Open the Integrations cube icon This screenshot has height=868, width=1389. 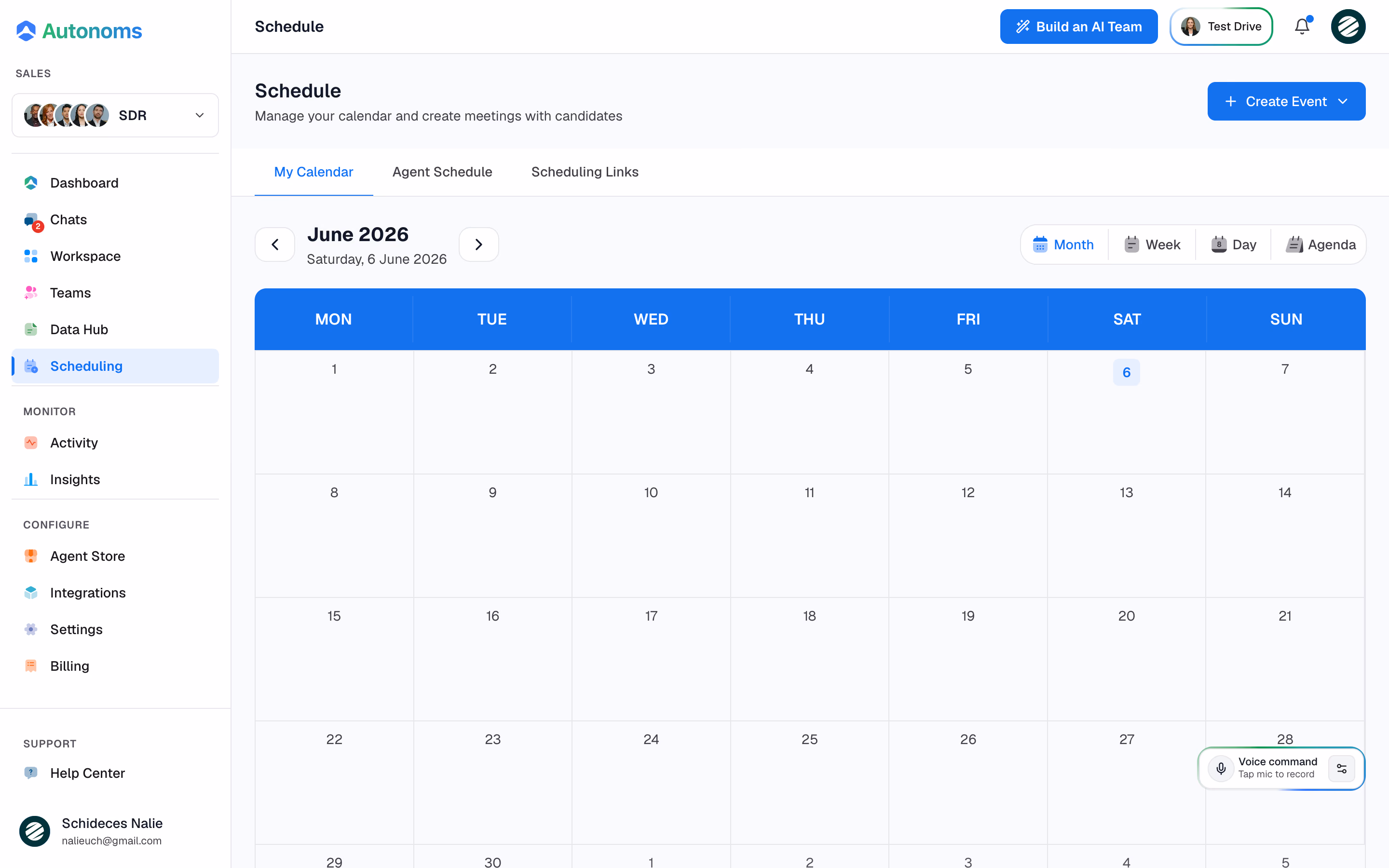(31, 593)
